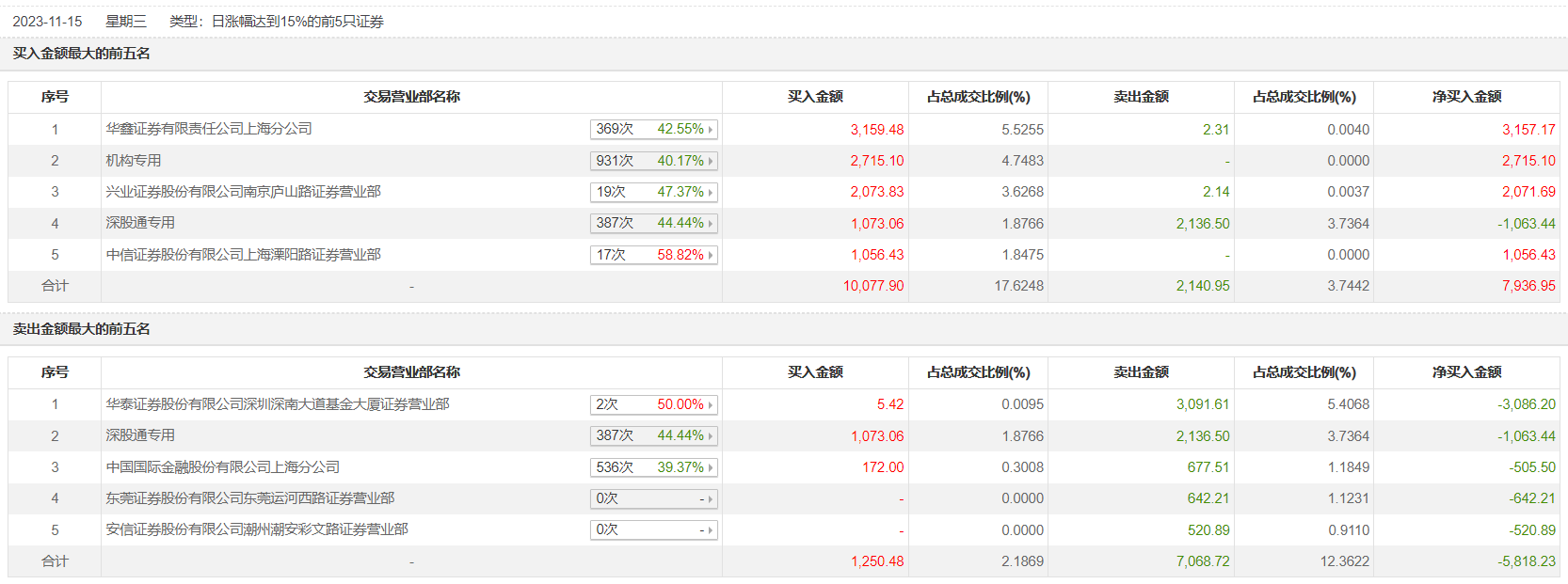The height and width of the screenshot is (584, 1568).
Task: Open 华鑫证券有限责任公司上海分公司 broker link
Action: (209, 129)
